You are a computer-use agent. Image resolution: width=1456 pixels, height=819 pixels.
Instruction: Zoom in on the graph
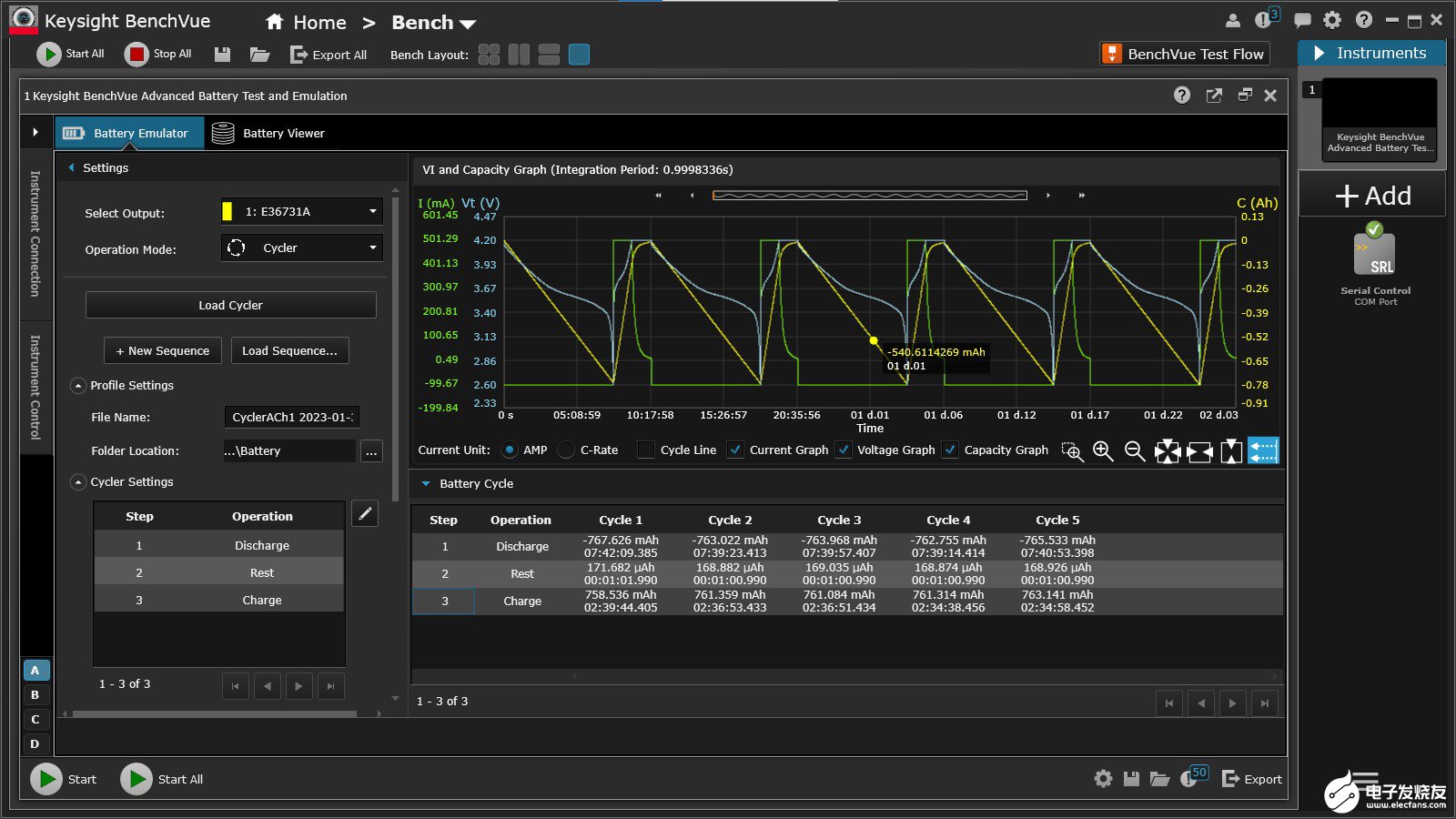point(1103,450)
